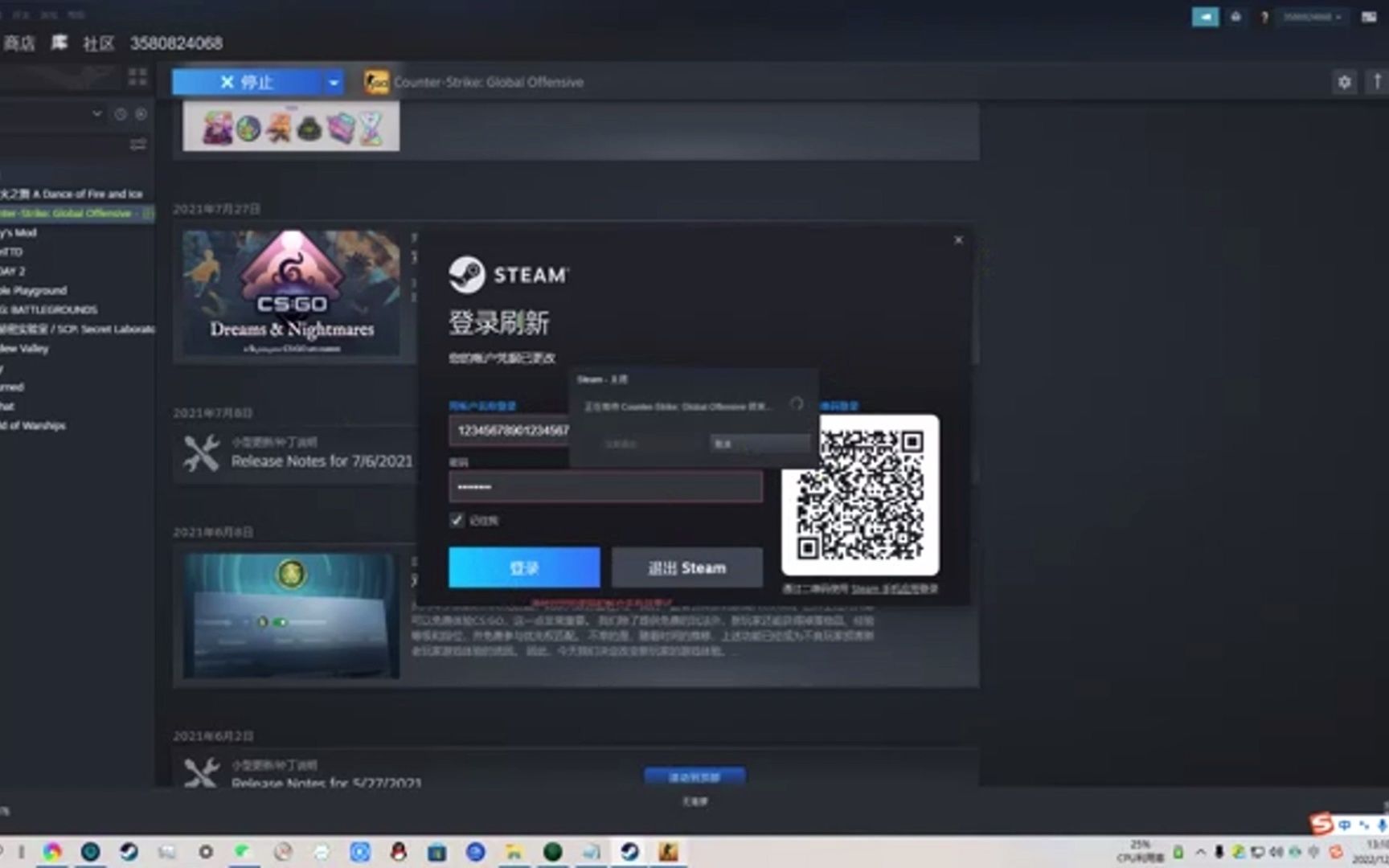
Task: Click the play-ready filter icon in sidebar
Action: pos(141,114)
